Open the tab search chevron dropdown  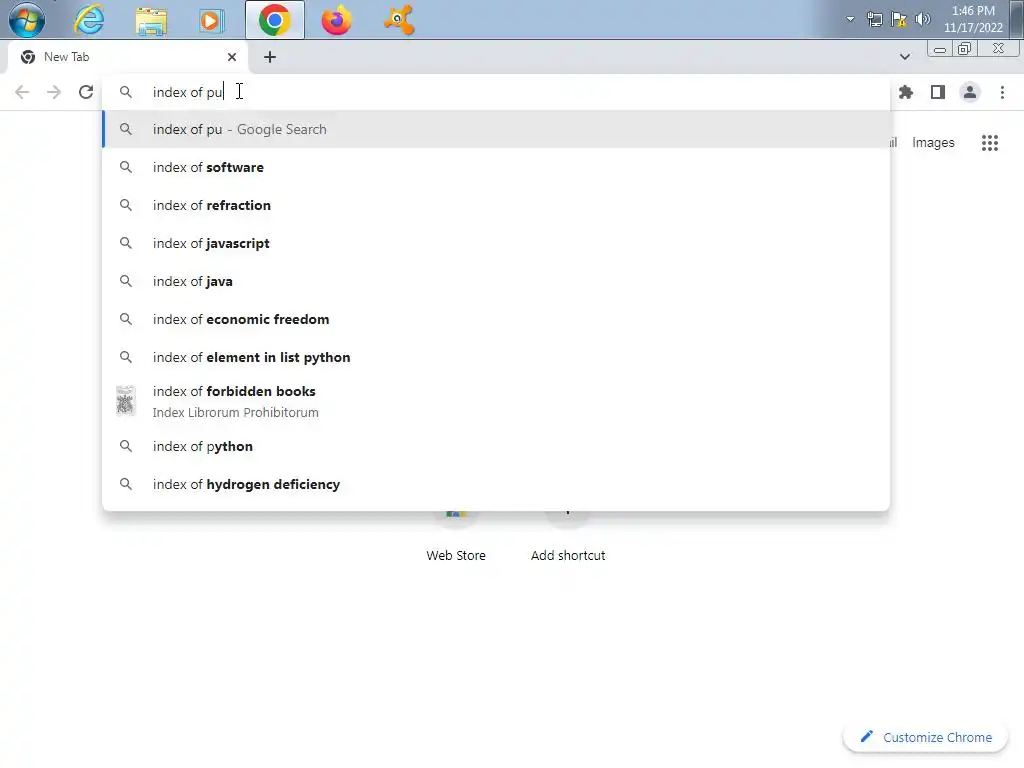point(904,57)
